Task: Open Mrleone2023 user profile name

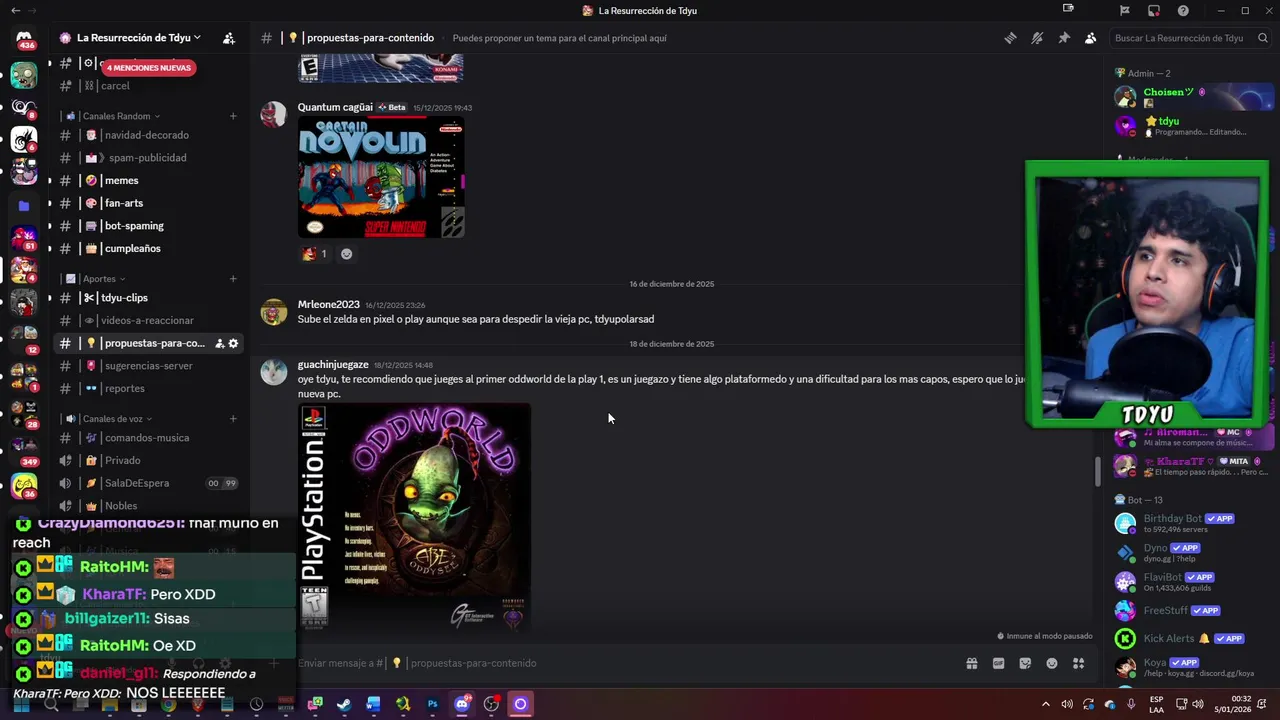Action: click(328, 304)
